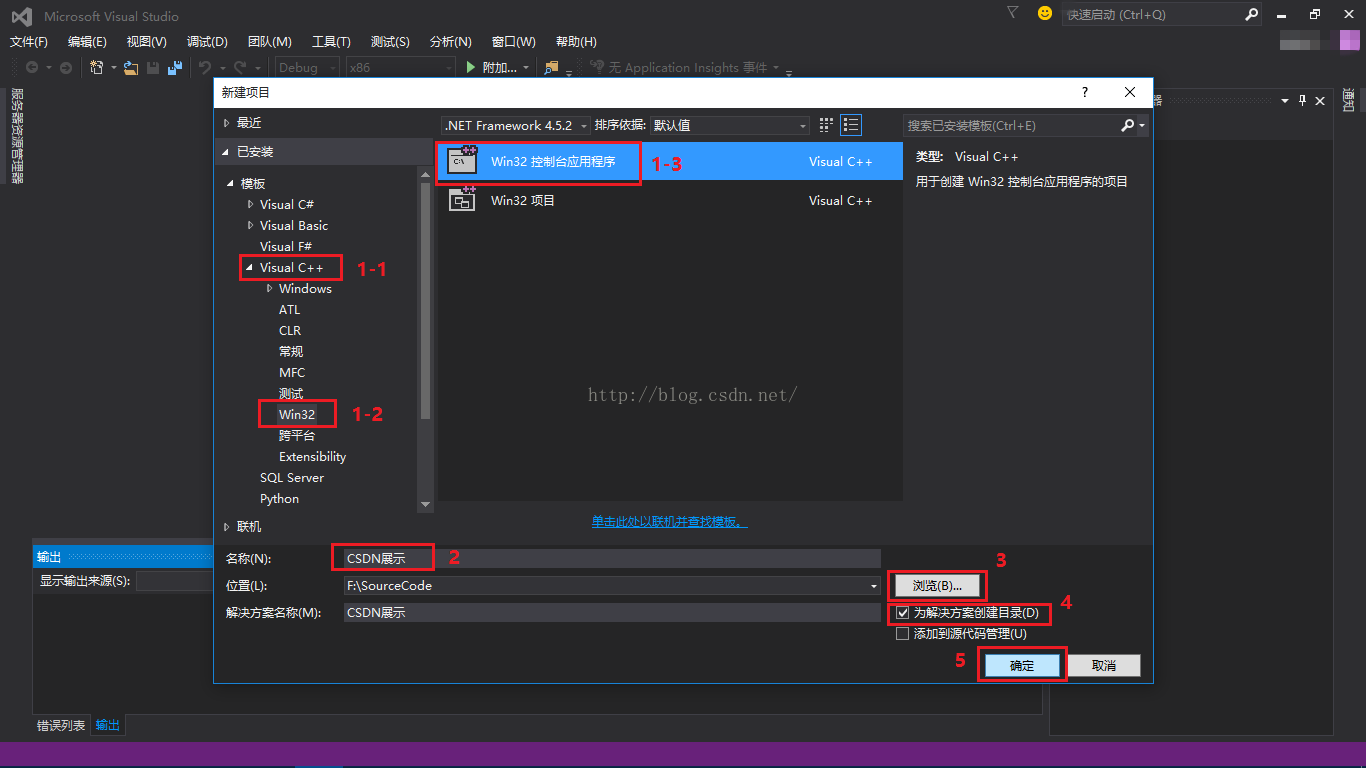This screenshot has width=1366, height=768.
Task: Open the 调试(D) menu
Action: [x=207, y=41]
